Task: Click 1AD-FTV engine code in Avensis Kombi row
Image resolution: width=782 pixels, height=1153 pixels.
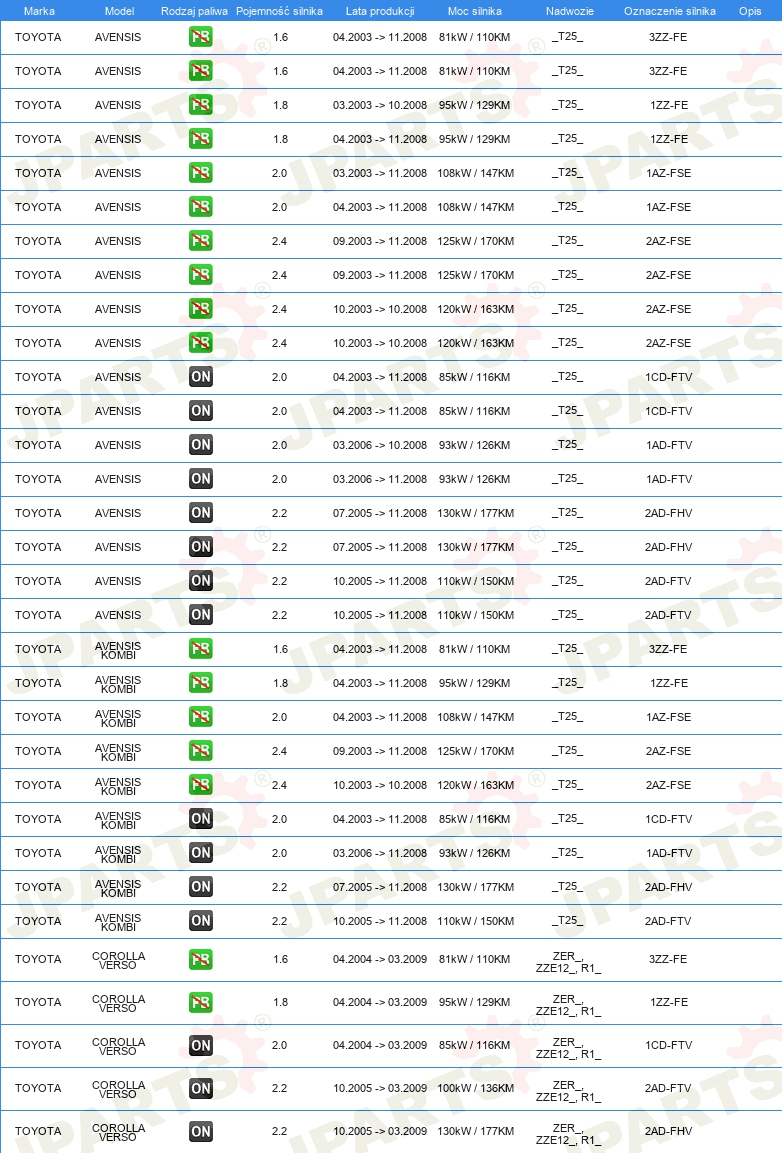Action: (x=669, y=852)
